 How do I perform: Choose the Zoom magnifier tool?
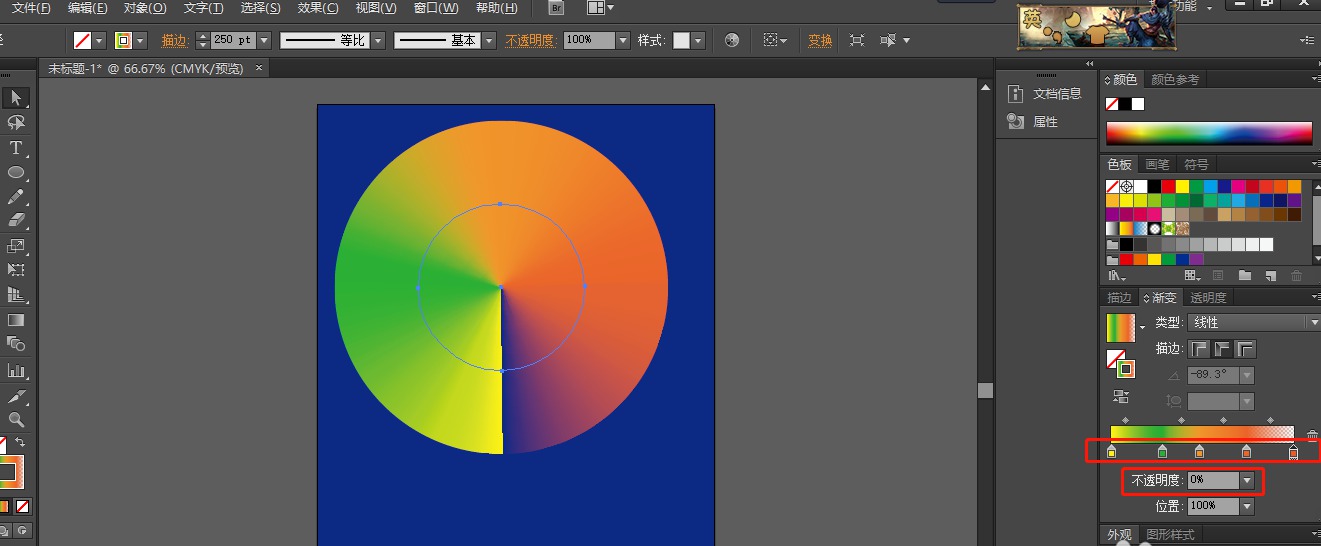(x=16, y=420)
